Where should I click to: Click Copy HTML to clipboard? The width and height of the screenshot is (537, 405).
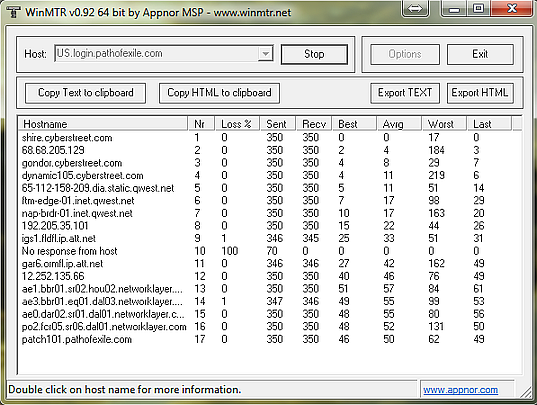[x=219, y=93]
